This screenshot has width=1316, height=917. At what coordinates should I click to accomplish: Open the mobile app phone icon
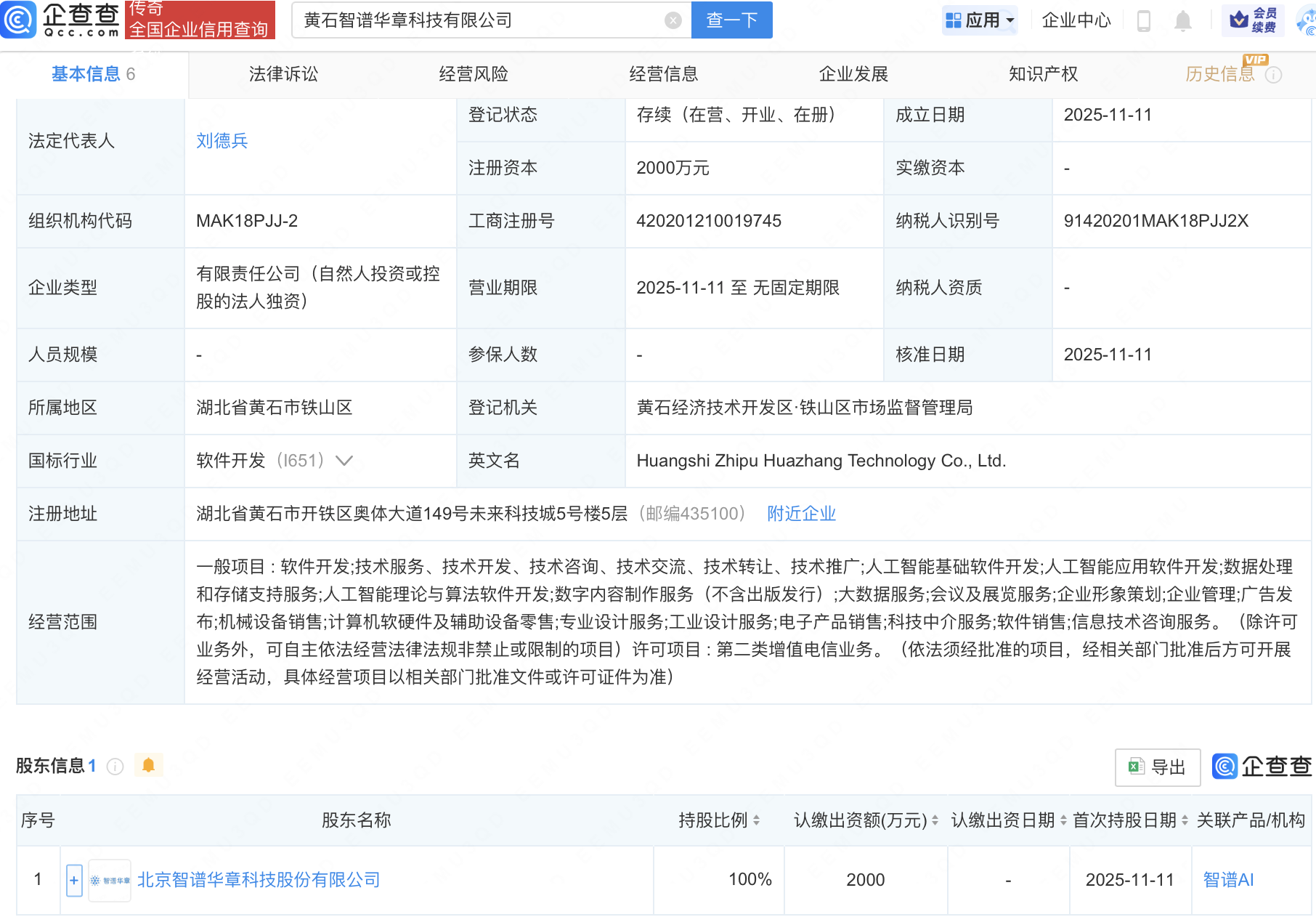1143,21
